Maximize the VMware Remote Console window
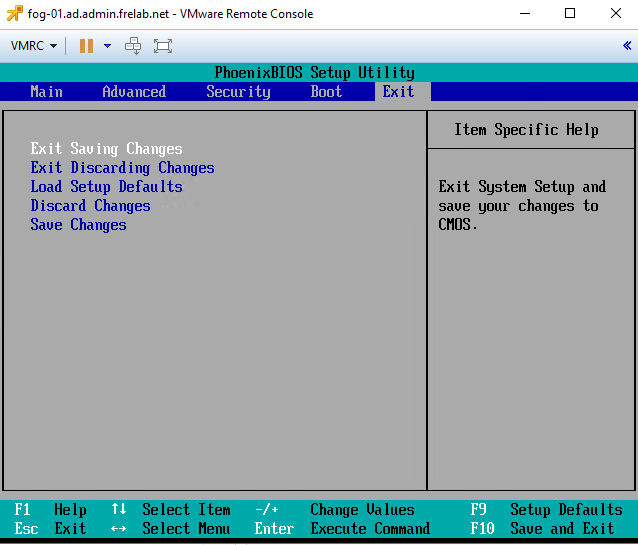Image resolution: width=638 pixels, height=545 pixels. tap(570, 13)
